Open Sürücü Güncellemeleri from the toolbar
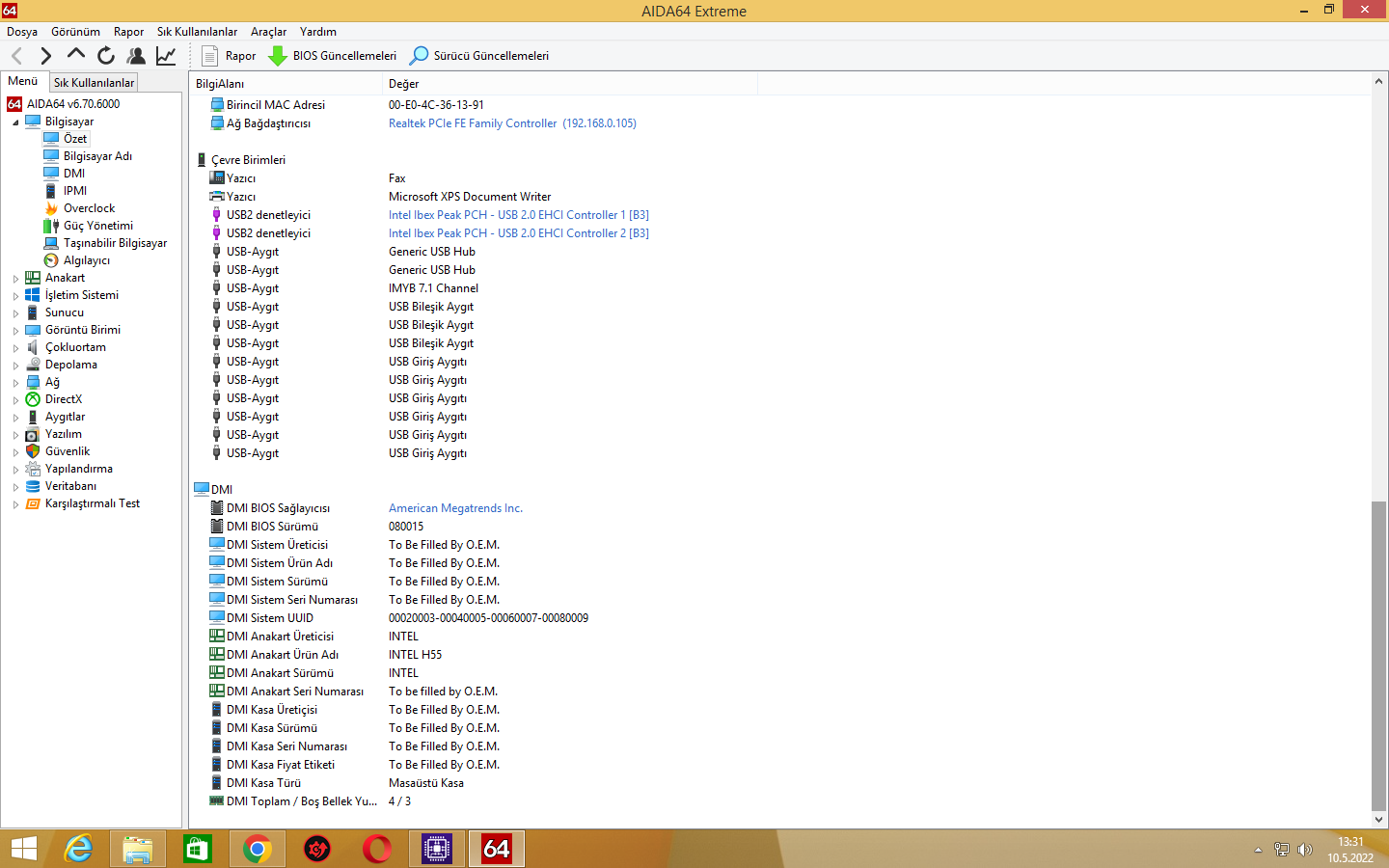Screen dimensions: 1389x868 pyautogui.click(x=479, y=56)
